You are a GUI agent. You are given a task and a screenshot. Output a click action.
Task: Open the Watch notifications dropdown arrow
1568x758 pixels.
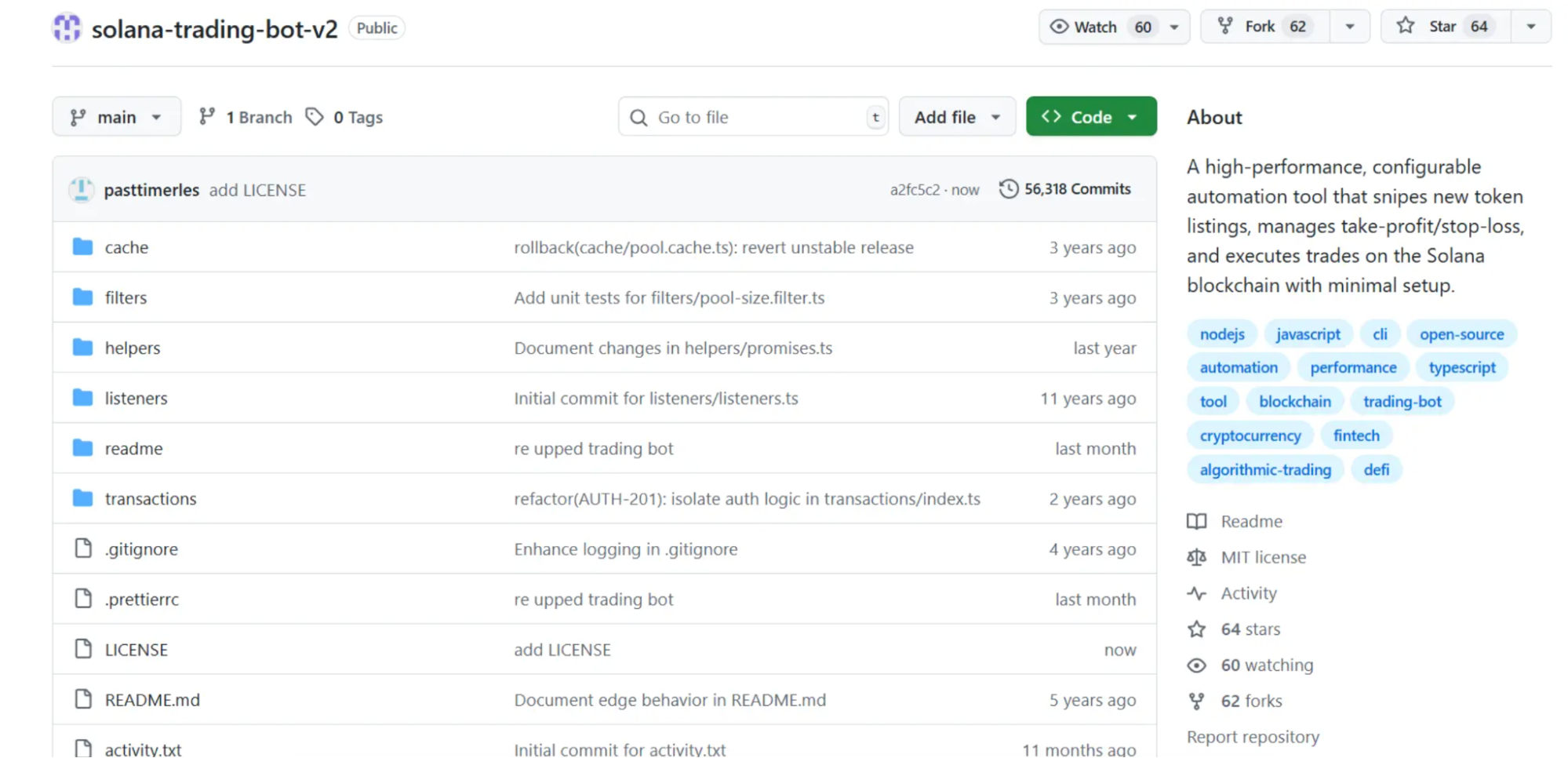click(x=1174, y=27)
